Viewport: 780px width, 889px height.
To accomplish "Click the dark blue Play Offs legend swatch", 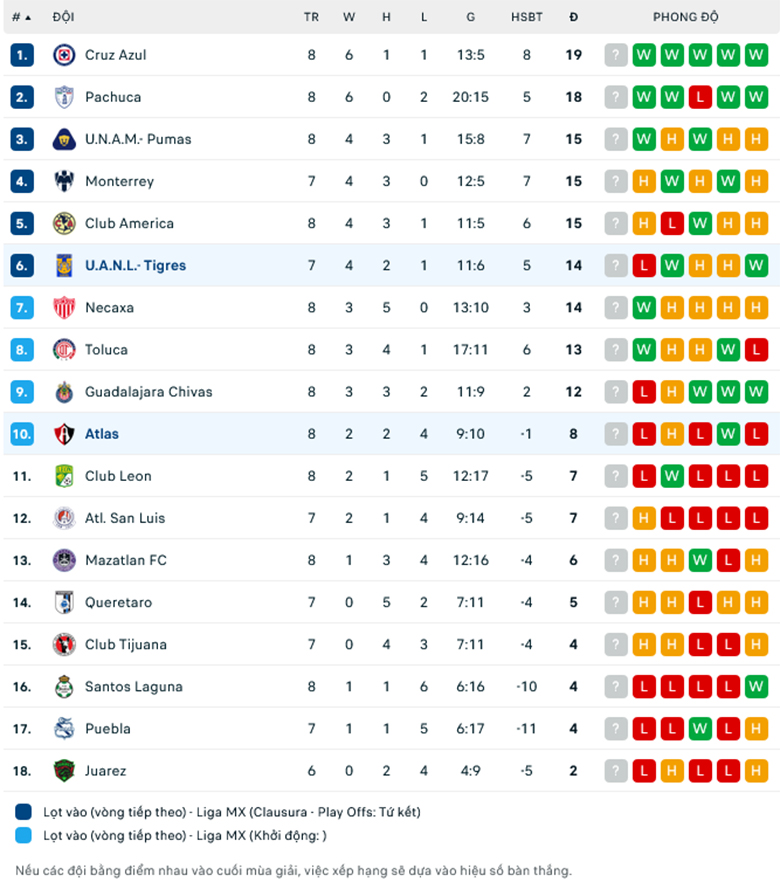I will (x=23, y=812).
